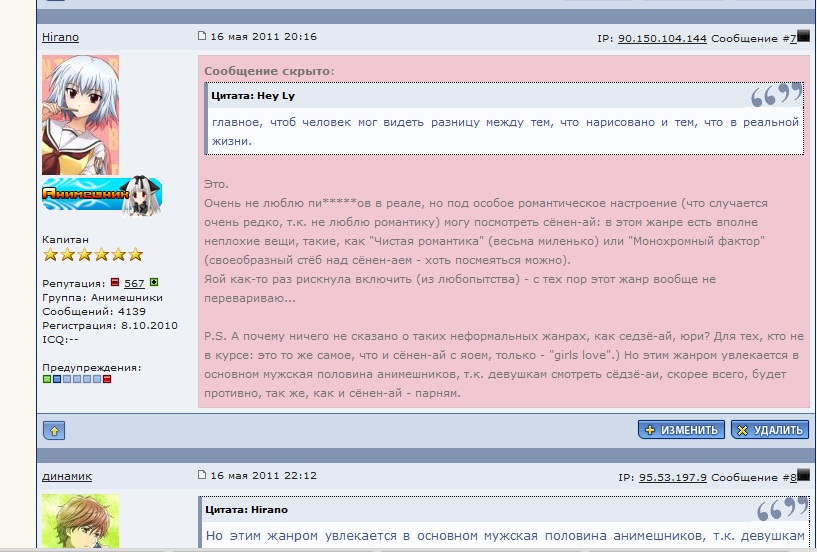This screenshot has height=552, width=817.
Task: Click the Капитан gold star rating
Action: pyautogui.click(x=93, y=255)
